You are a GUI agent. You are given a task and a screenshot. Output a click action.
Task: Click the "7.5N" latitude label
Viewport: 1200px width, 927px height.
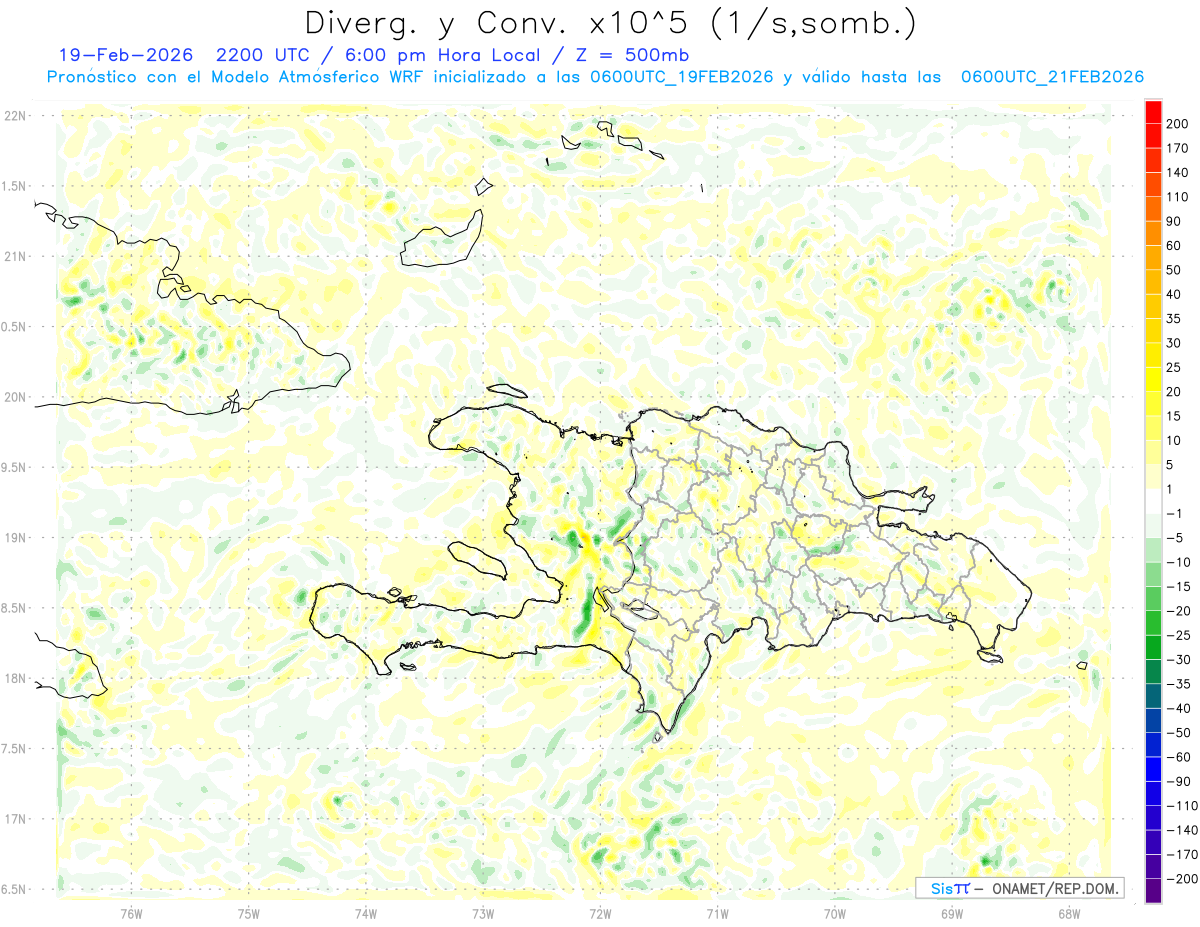[x=15, y=748]
